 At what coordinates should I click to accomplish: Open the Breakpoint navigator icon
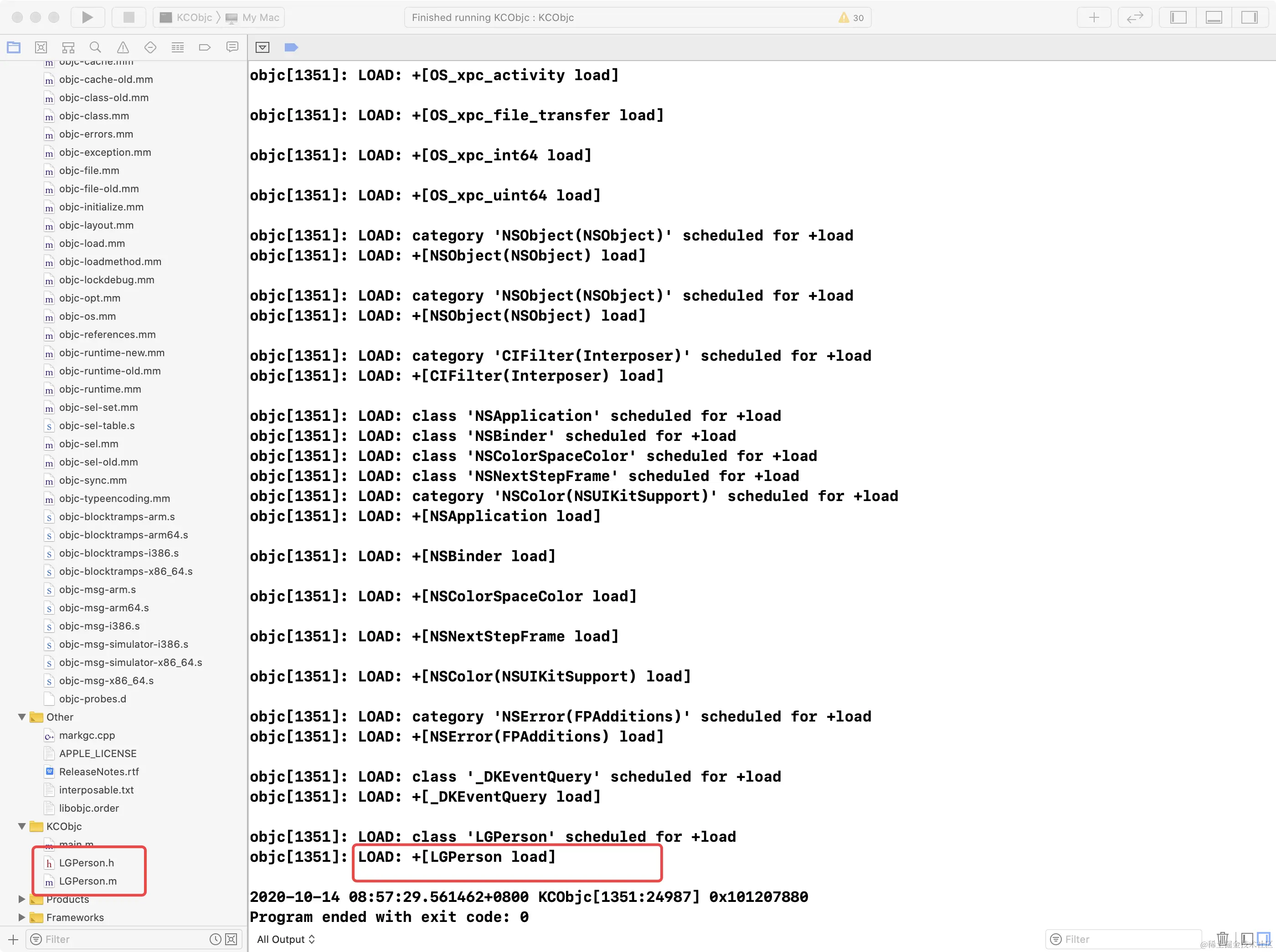pos(205,47)
